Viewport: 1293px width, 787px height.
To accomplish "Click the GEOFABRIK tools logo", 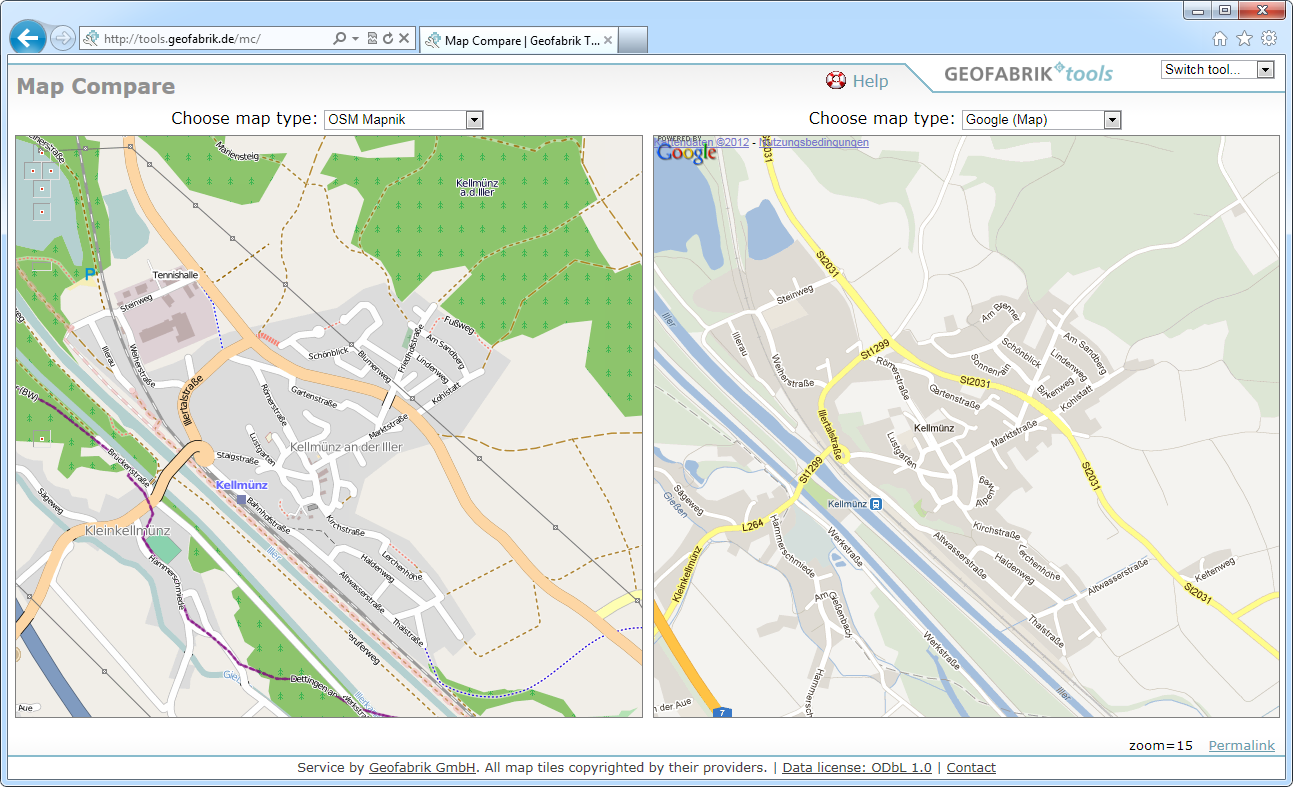I will click(1028, 73).
